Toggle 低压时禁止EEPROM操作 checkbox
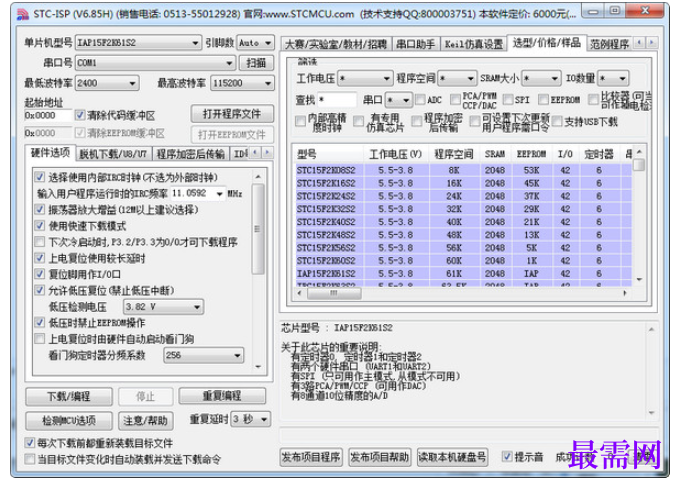680x486 pixels. pos(39,323)
